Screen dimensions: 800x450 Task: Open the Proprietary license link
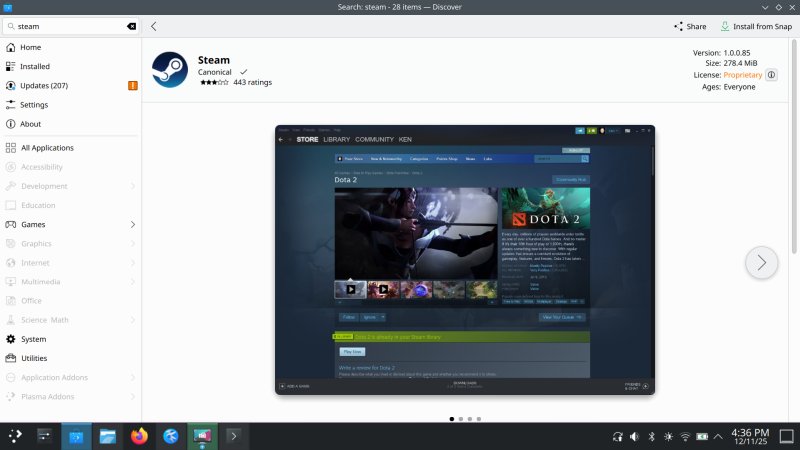tap(742, 75)
